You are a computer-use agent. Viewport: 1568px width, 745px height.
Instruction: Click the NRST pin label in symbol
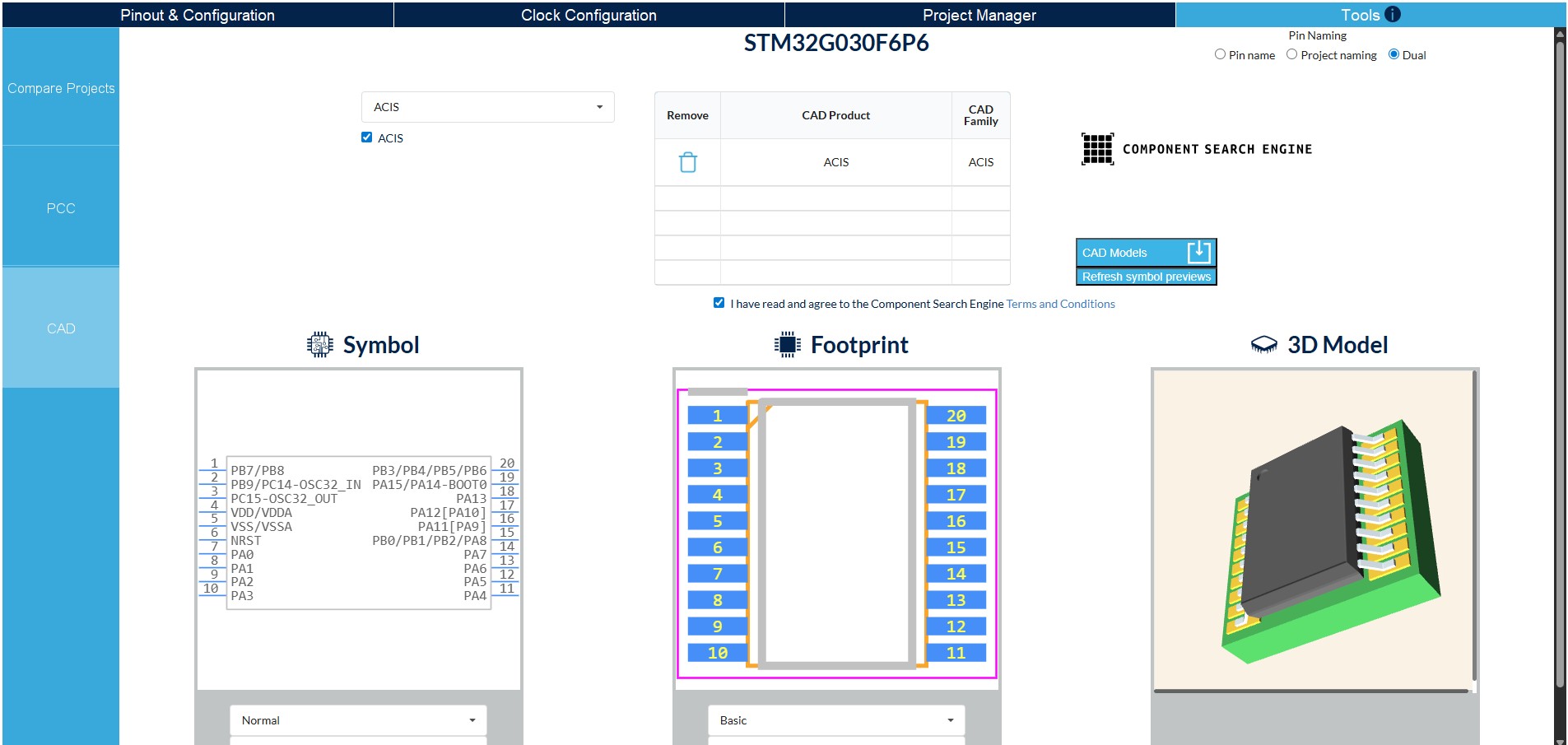[x=246, y=541]
